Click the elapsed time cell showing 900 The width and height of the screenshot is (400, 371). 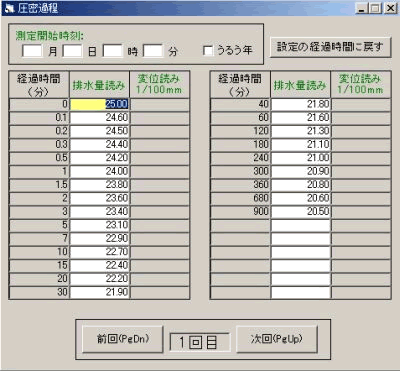click(240, 212)
